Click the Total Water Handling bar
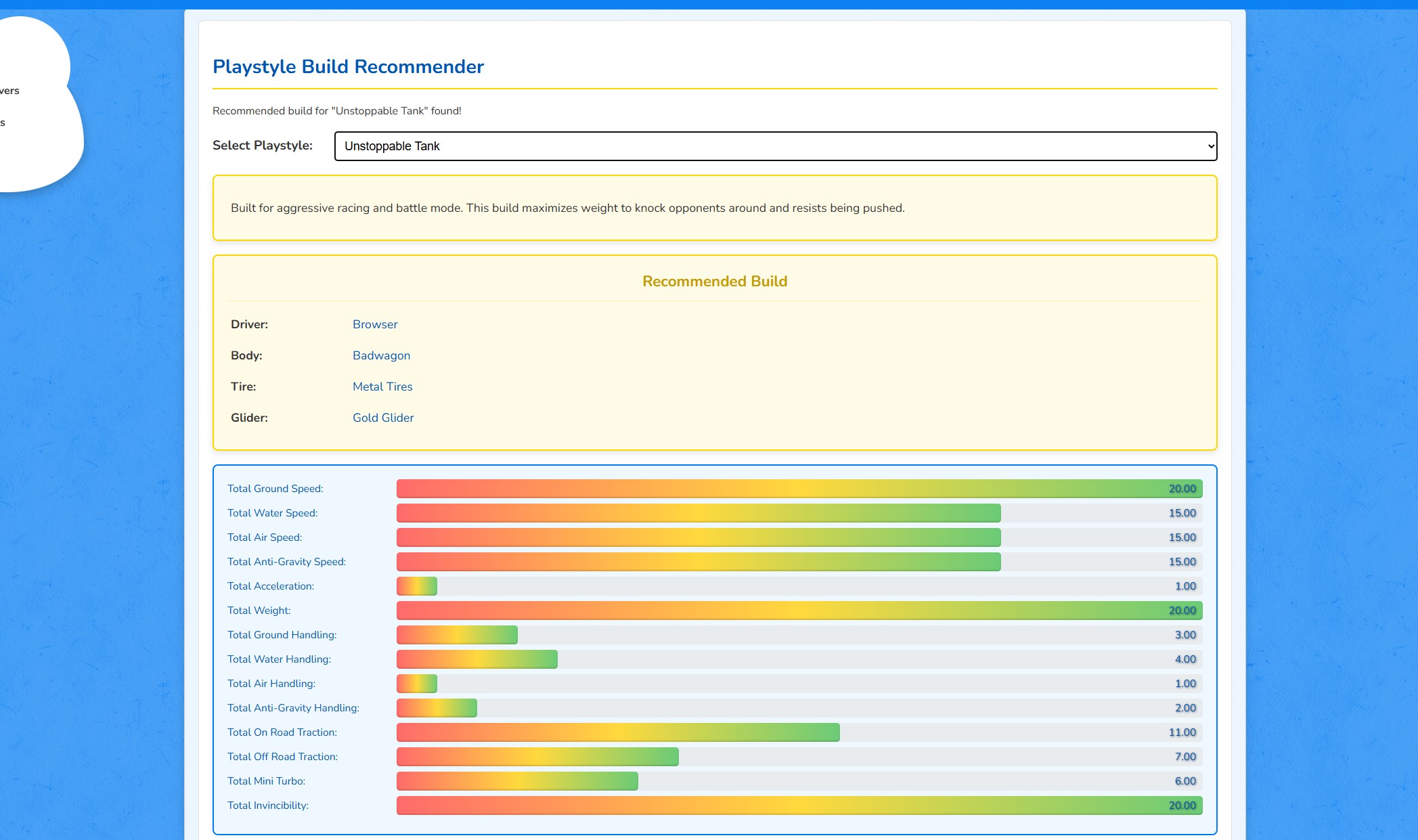This screenshot has width=1418, height=840. [477, 659]
